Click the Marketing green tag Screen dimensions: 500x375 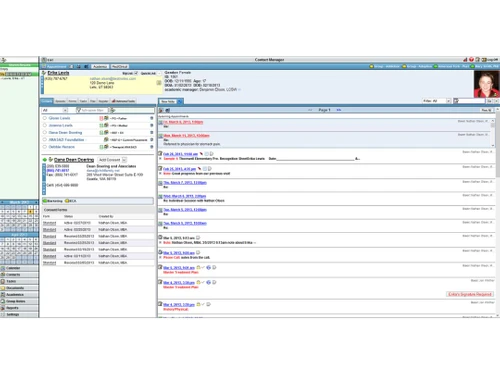tap(53, 201)
